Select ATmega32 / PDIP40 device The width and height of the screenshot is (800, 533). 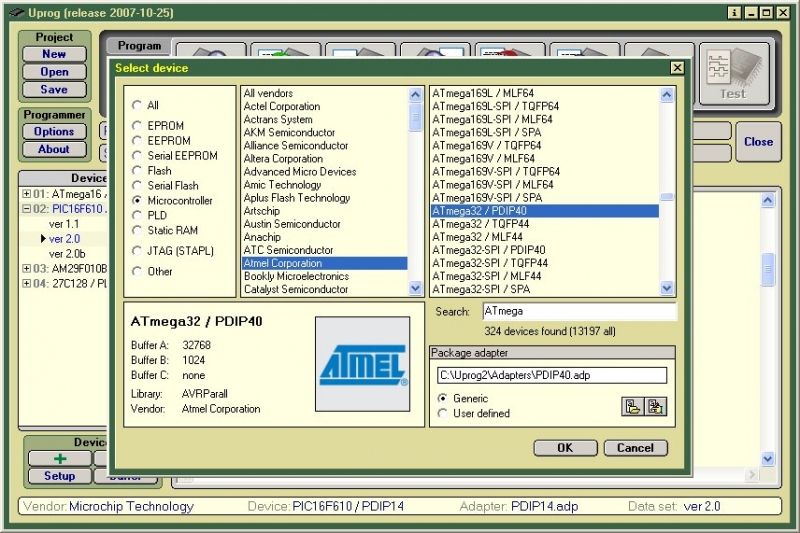tap(545, 211)
